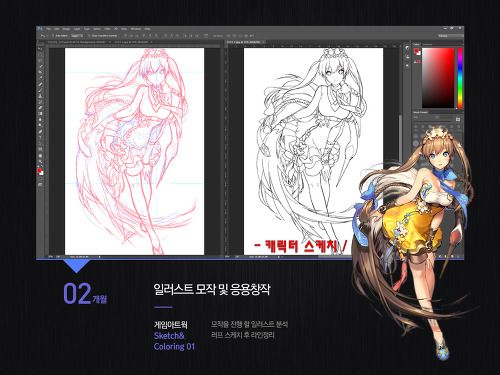Select the Clone Stamp tool

[41, 96]
